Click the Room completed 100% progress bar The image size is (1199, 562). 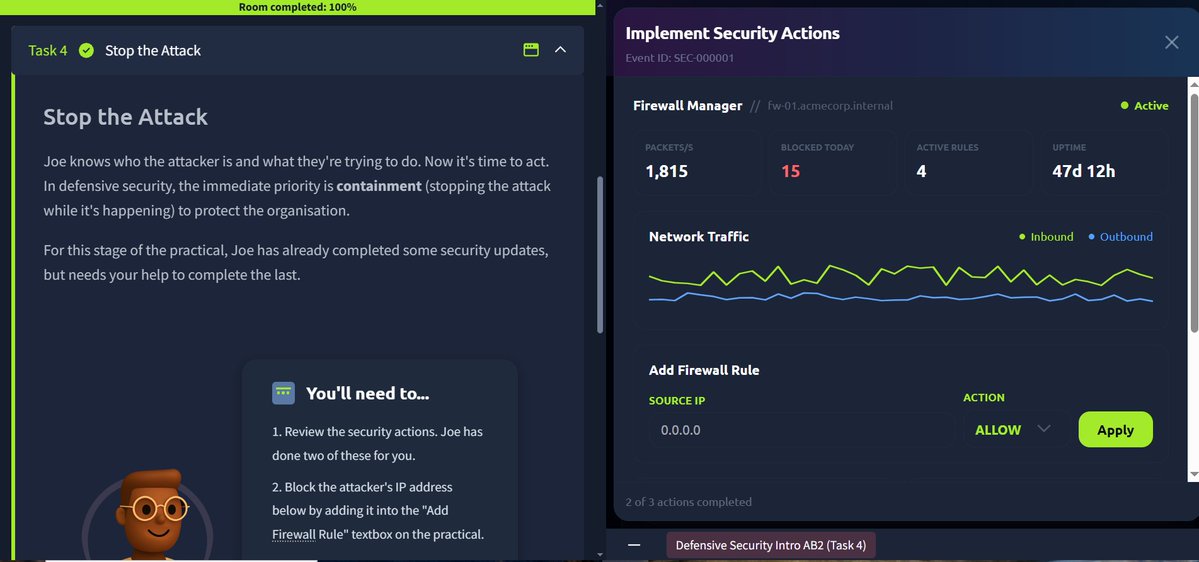(x=297, y=7)
